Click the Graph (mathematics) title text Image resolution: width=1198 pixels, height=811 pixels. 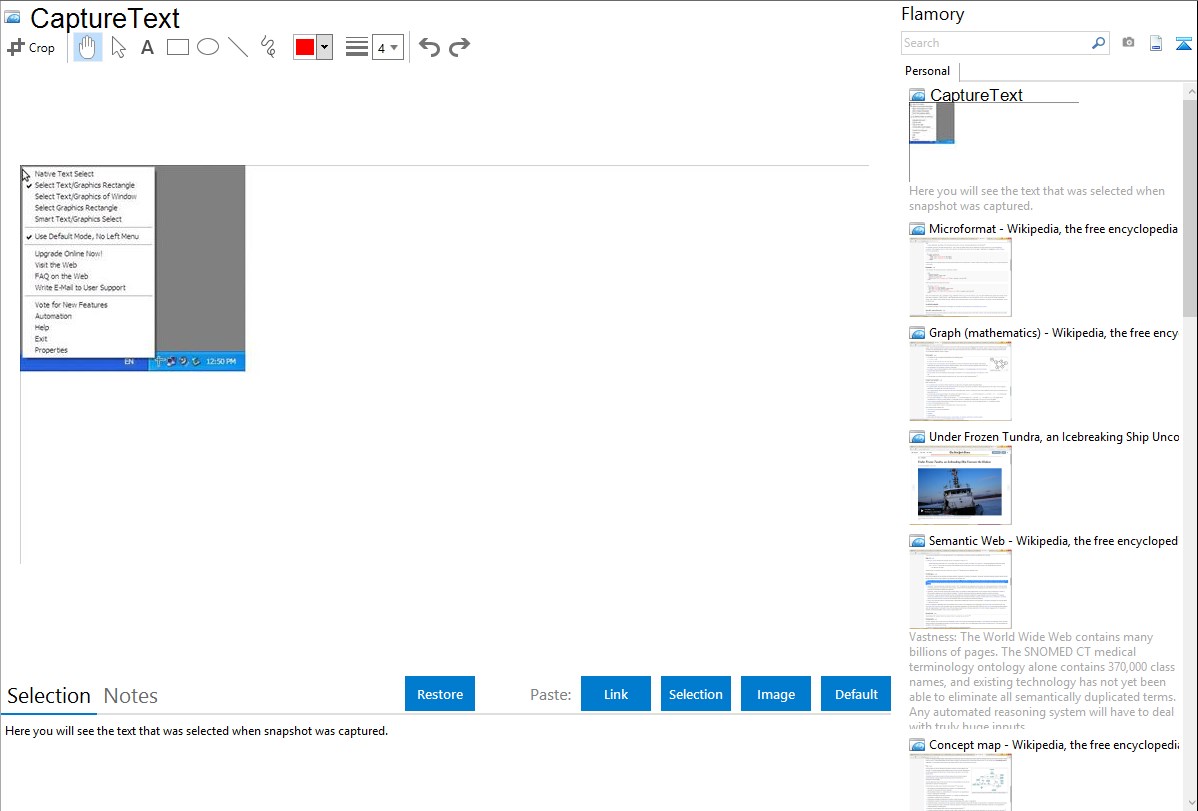[1053, 333]
